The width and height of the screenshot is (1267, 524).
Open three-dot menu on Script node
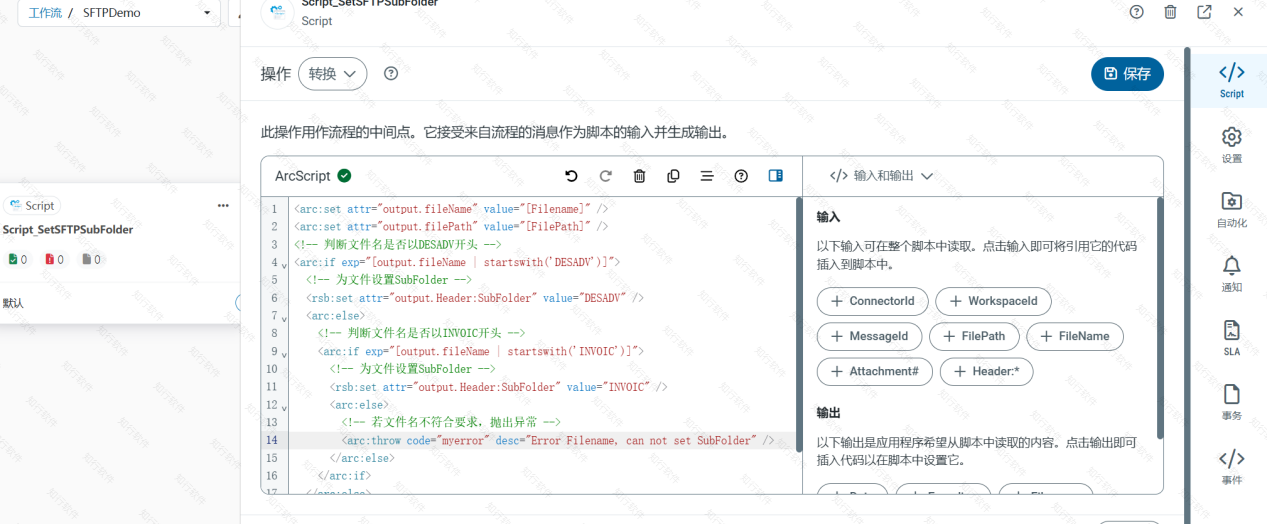pyautogui.click(x=223, y=205)
